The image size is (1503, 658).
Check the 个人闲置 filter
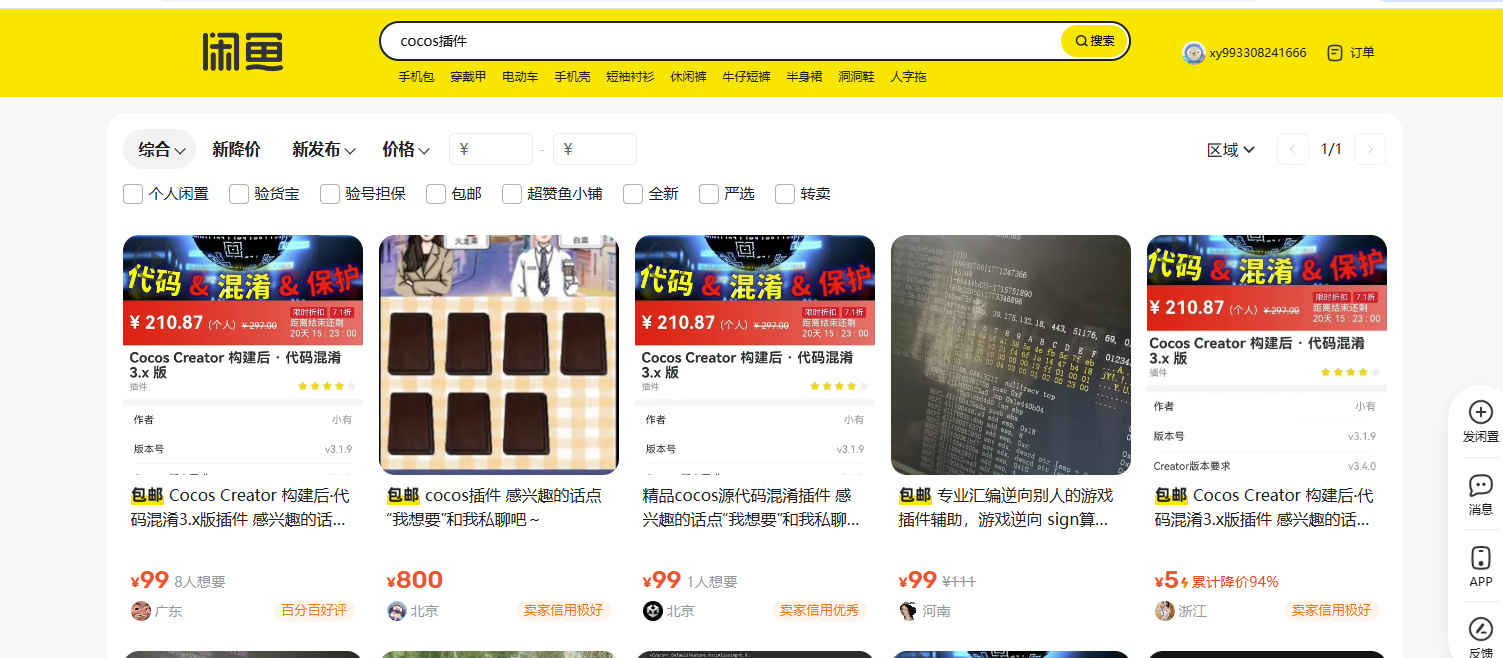(133, 194)
